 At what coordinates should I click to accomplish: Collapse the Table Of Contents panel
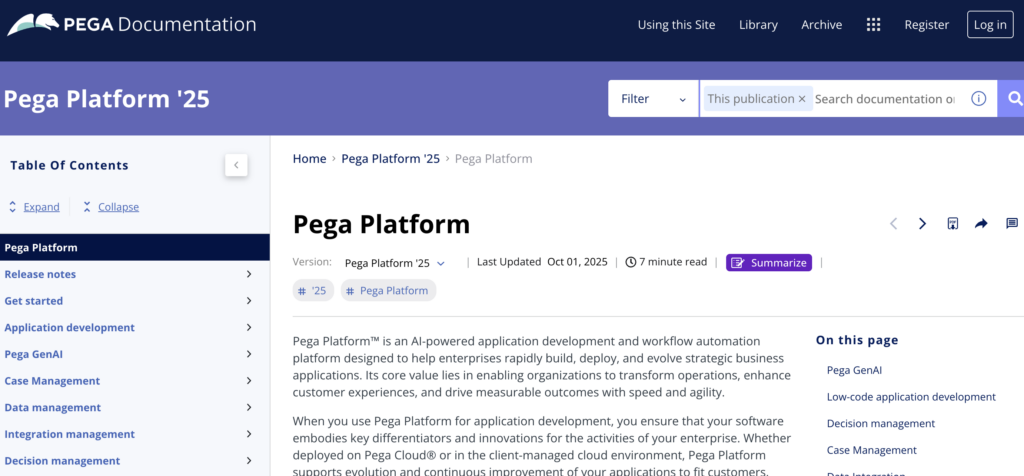coord(236,165)
